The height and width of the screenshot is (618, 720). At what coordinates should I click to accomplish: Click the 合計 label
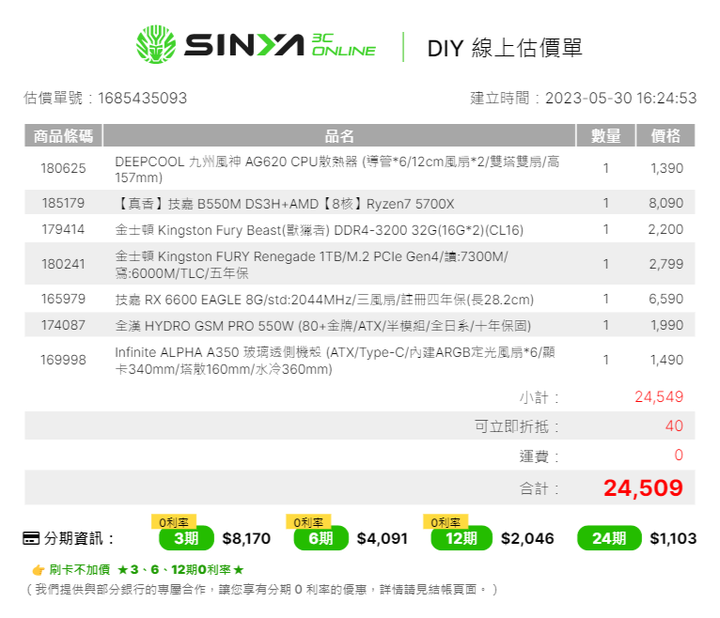[x=539, y=489]
